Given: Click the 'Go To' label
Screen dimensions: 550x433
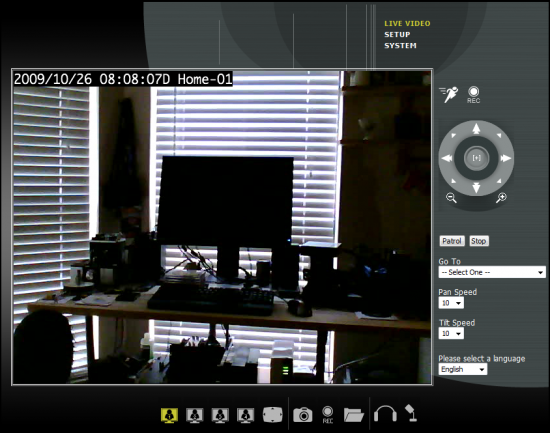Looking at the screenshot, I should 449,261.
